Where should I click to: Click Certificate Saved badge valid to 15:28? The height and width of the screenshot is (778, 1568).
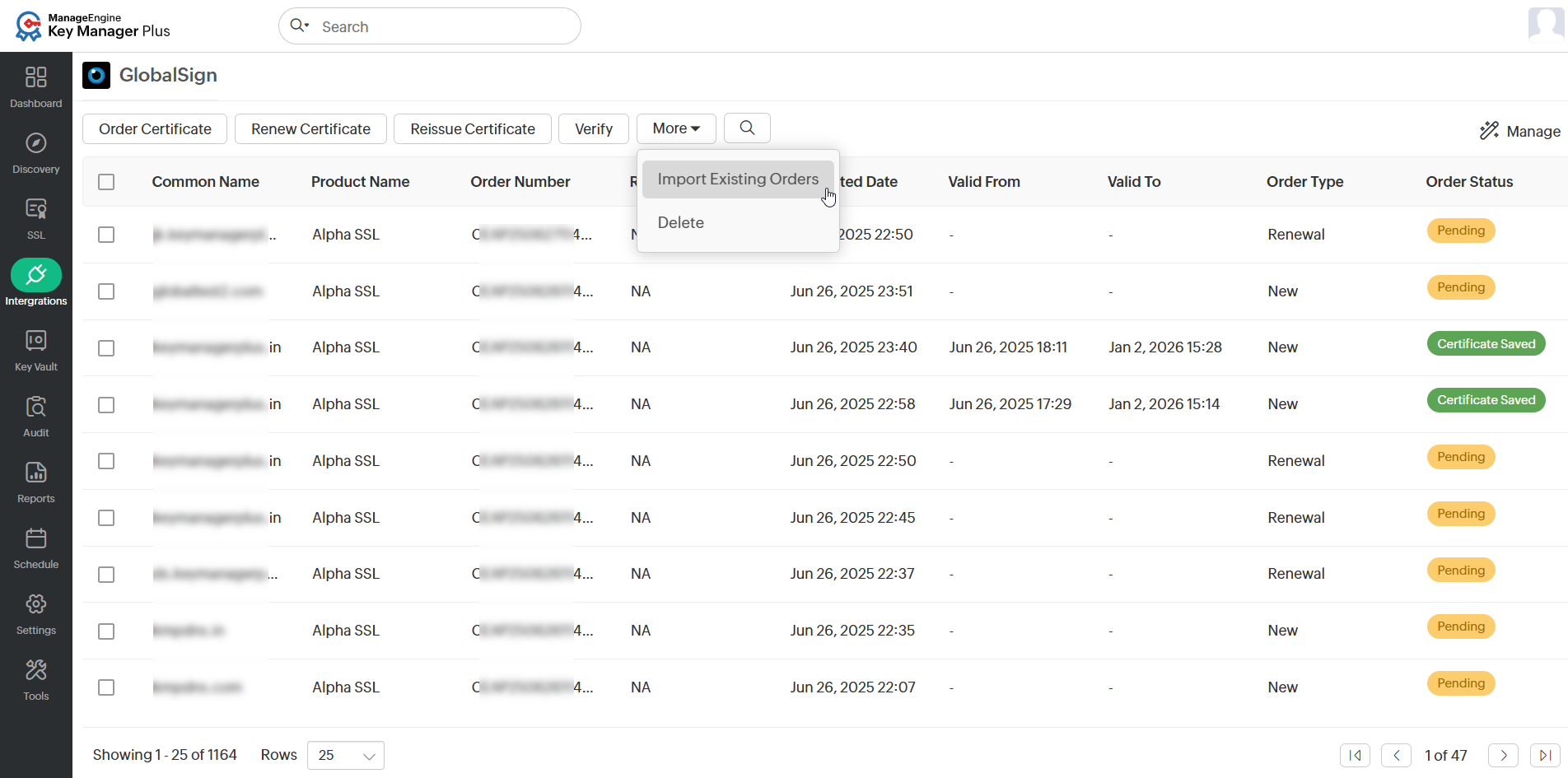pyautogui.click(x=1486, y=344)
